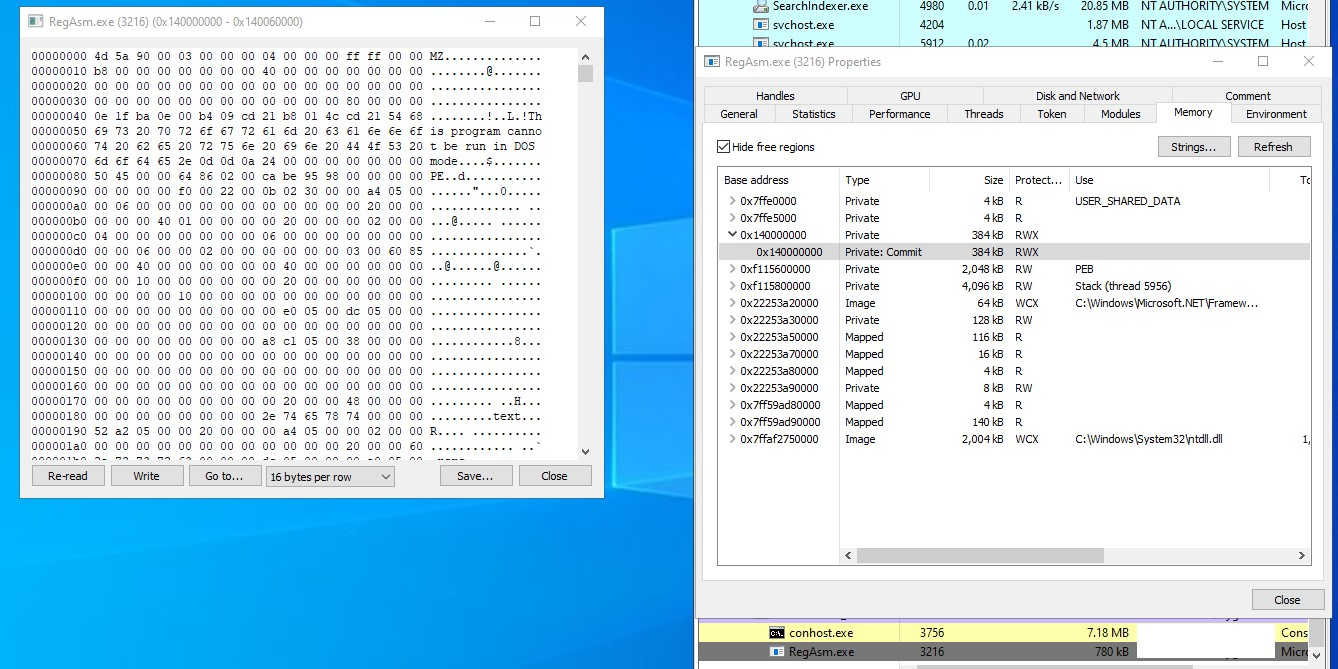Click the C:\Windows\System32\ntdll.dll path
The width and height of the screenshot is (1338, 669).
point(1148,439)
